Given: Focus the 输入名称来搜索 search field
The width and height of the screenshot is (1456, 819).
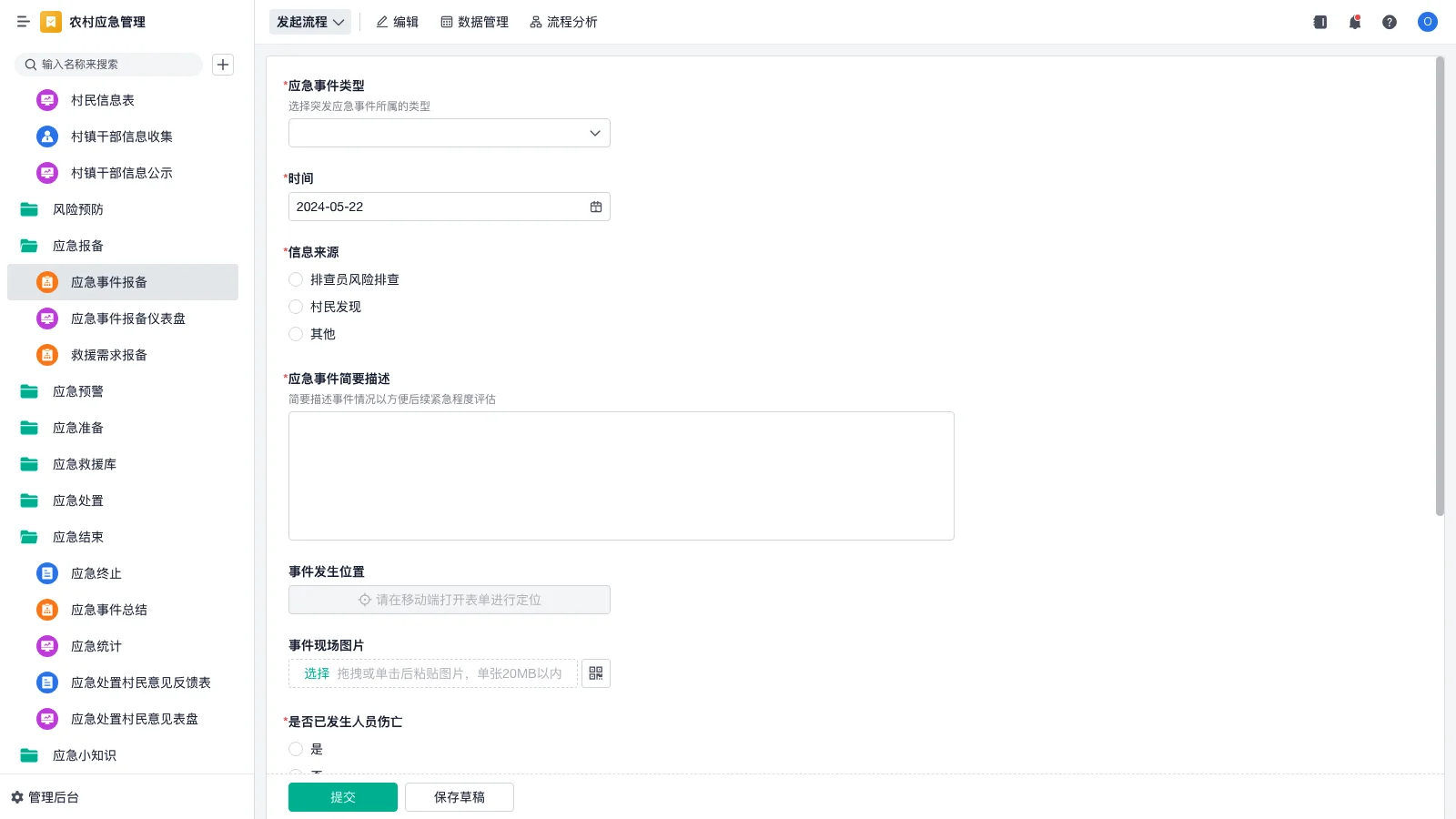Looking at the screenshot, I should click(109, 65).
